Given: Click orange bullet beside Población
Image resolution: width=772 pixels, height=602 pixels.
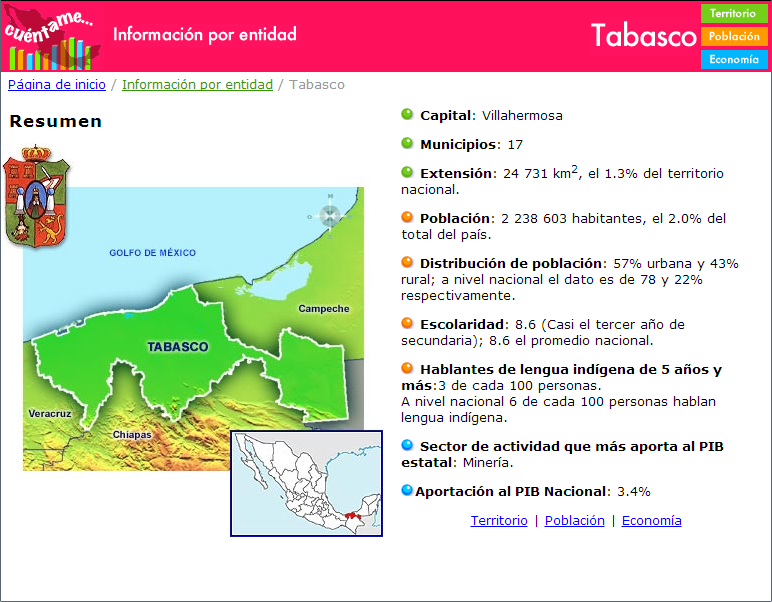Looking at the screenshot, I should tap(407, 217).
